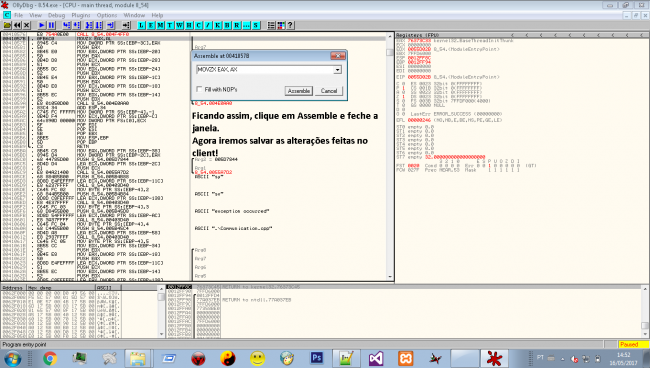Viewport: 650px width, 368px height.
Task: Open the Plugins menu
Action: pos(81,15)
